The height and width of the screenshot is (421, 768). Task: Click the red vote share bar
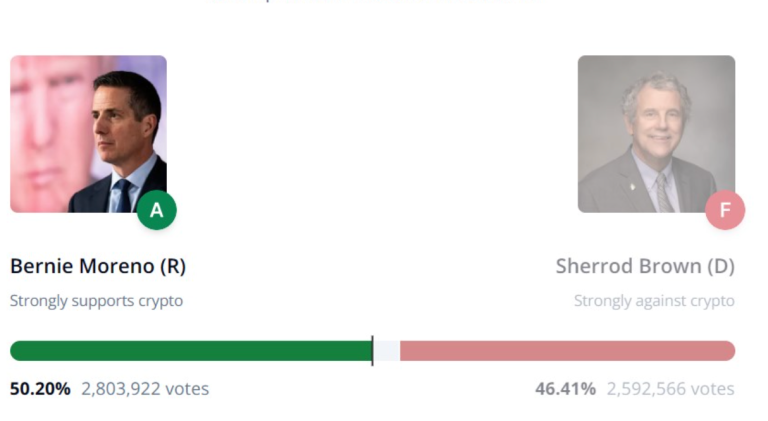(x=567, y=351)
